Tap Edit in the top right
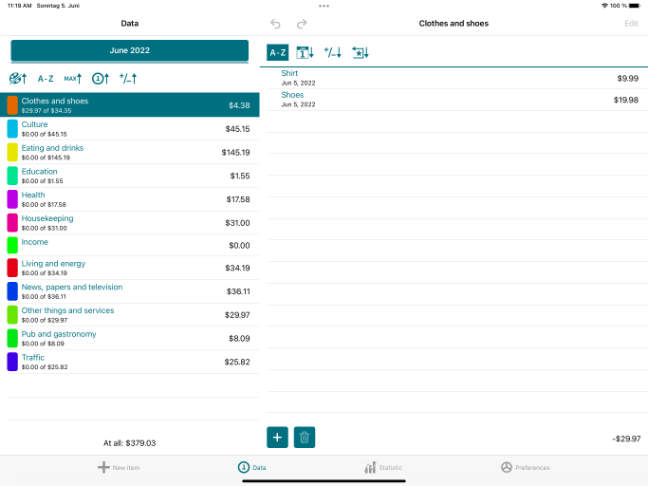 tap(631, 24)
